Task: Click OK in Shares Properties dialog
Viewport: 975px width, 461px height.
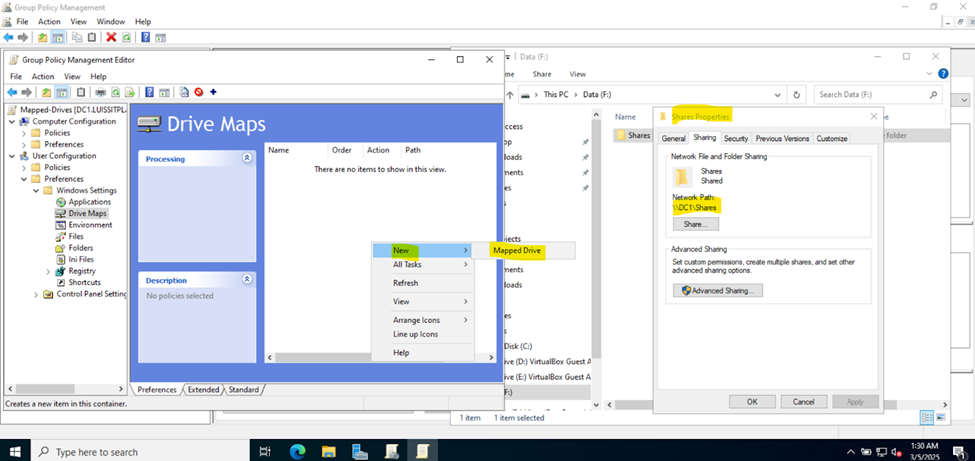Action: tap(752, 402)
